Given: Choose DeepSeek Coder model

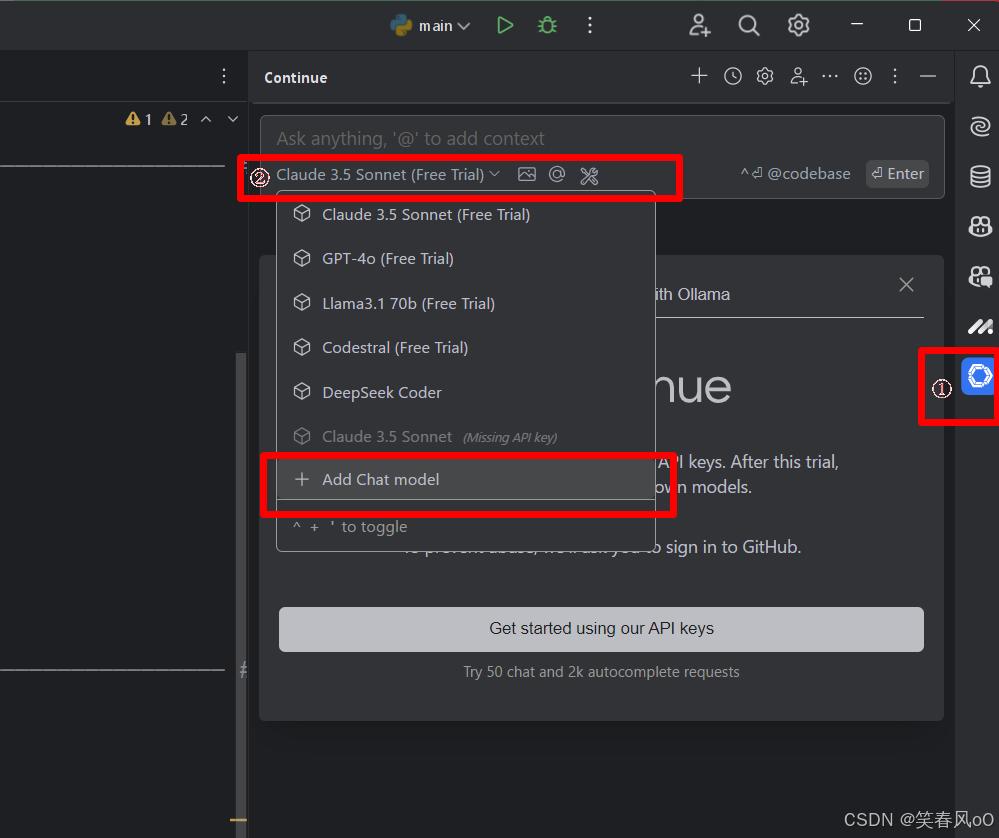Looking at the screenshot, I should (x=466, y=392).
